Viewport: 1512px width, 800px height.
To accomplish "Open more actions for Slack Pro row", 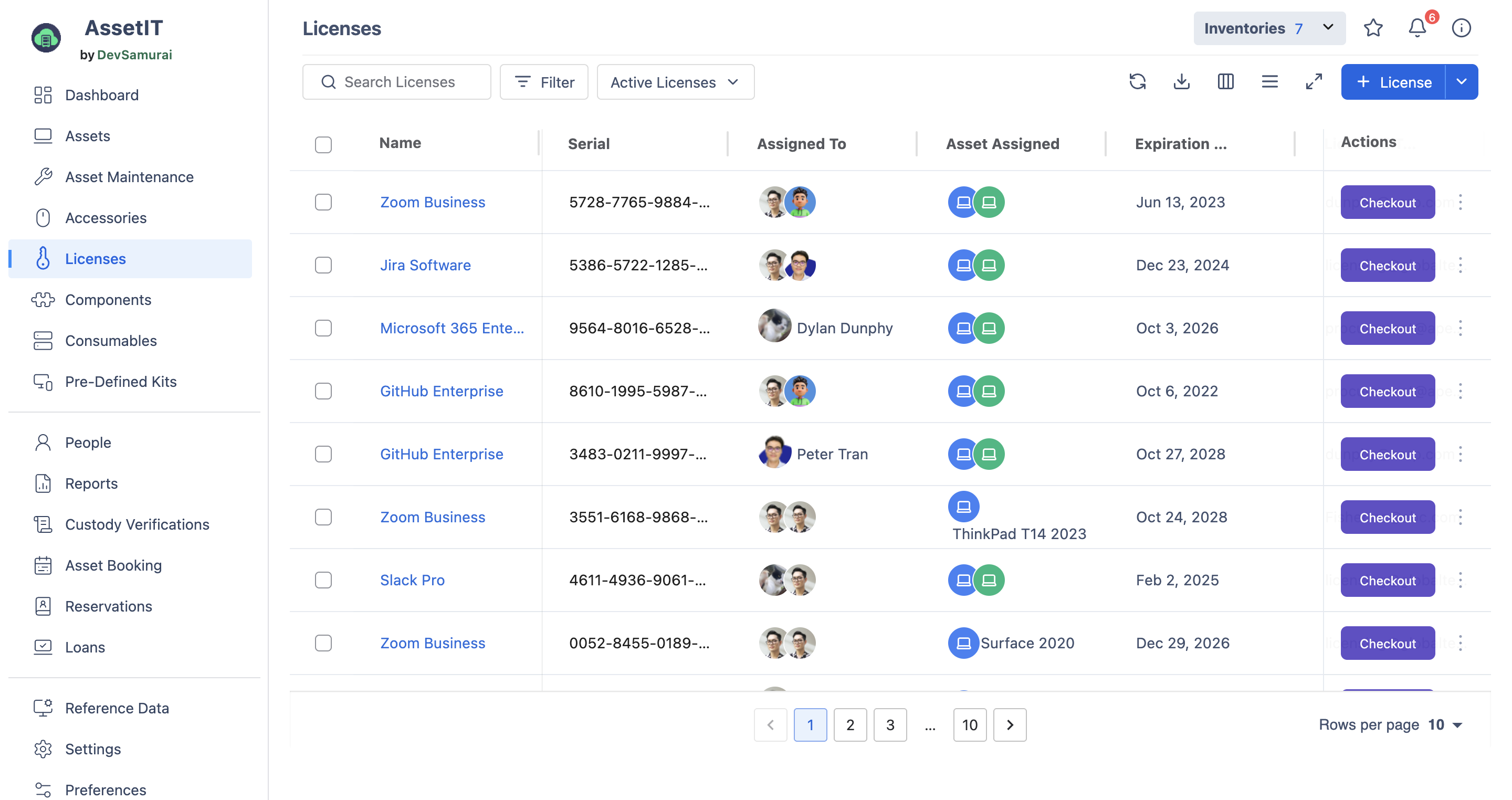I will click(x=1461, y=580).
